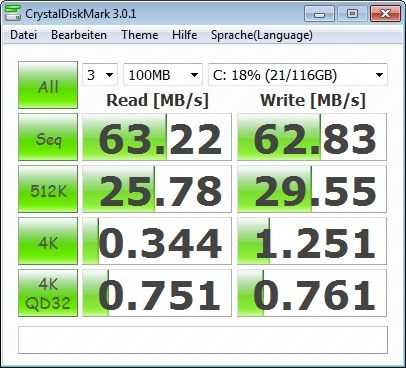Expand the 100MB test size dropdown

point(163,75)
